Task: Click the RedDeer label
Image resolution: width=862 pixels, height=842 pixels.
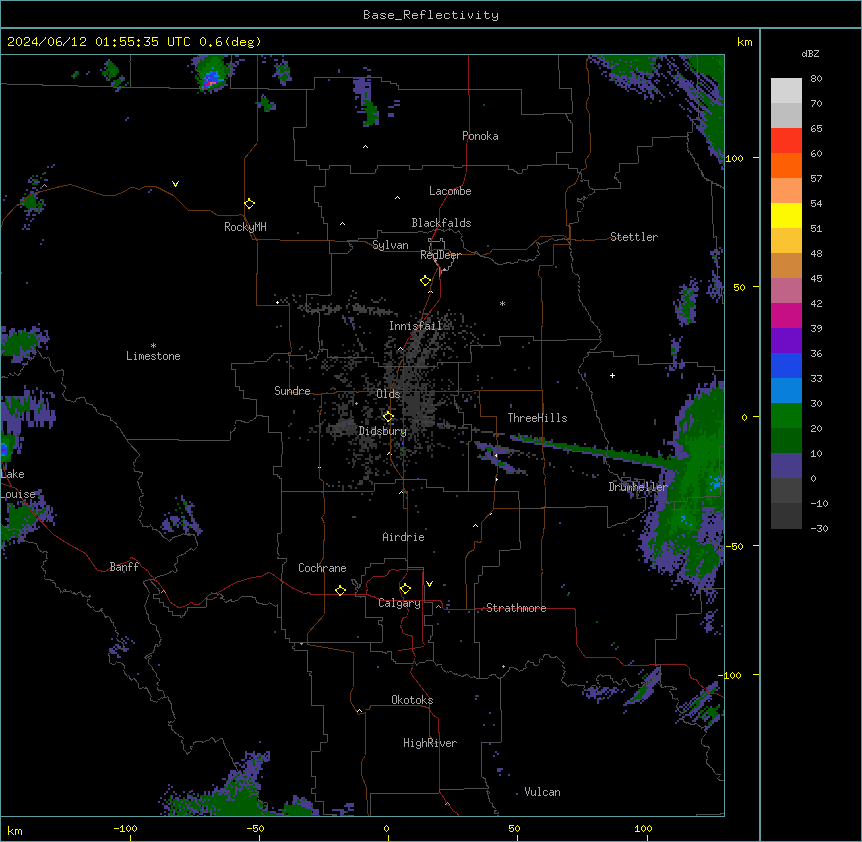Action: [440, 255]
